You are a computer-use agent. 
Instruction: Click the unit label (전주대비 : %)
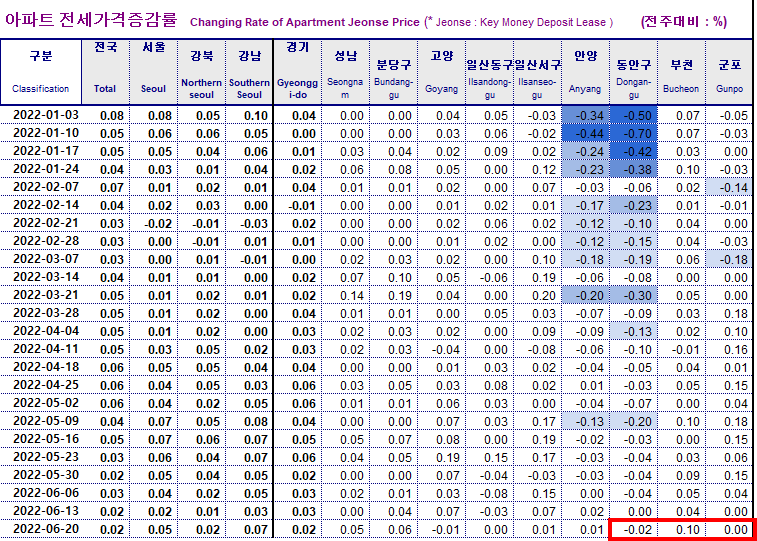click(x=684, y=22)
